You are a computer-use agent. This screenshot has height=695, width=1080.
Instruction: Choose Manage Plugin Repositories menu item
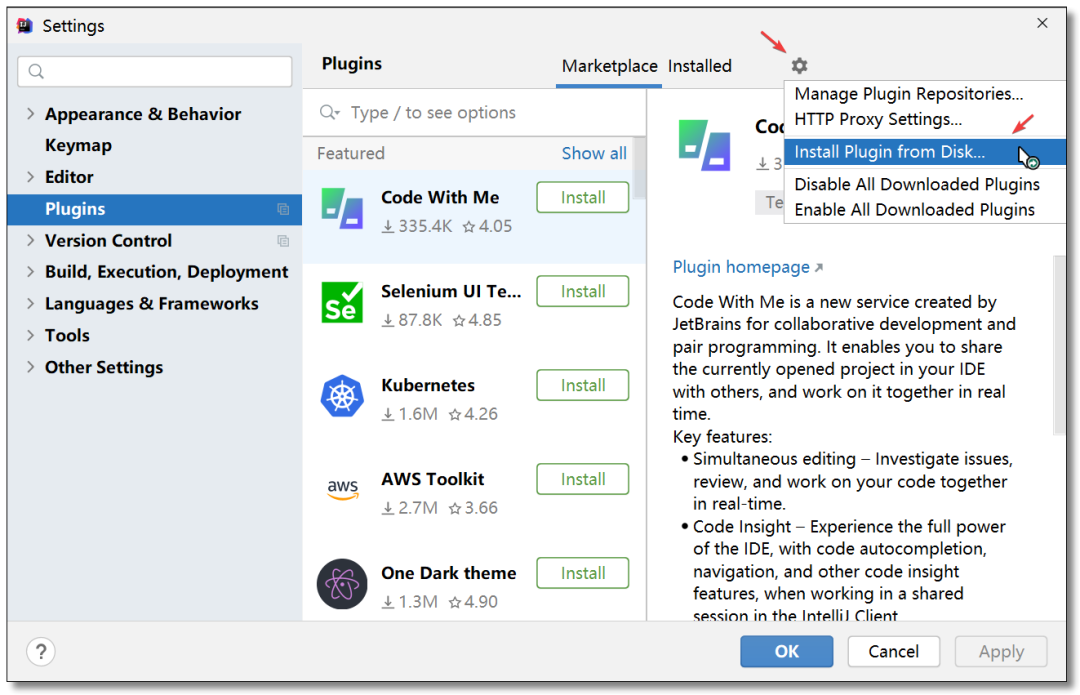[x=925, y=94]
